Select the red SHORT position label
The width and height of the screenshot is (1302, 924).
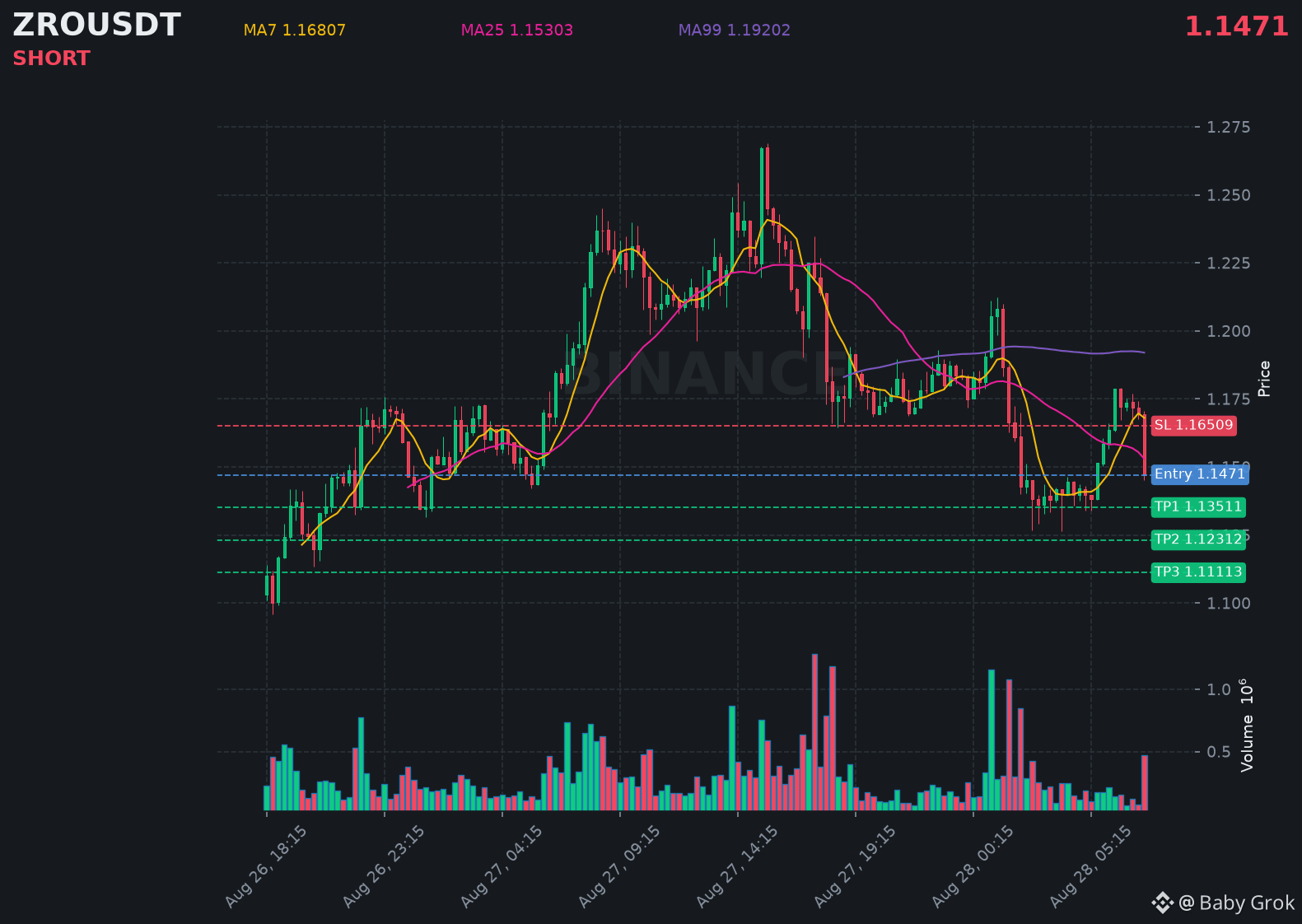point(51,58)
